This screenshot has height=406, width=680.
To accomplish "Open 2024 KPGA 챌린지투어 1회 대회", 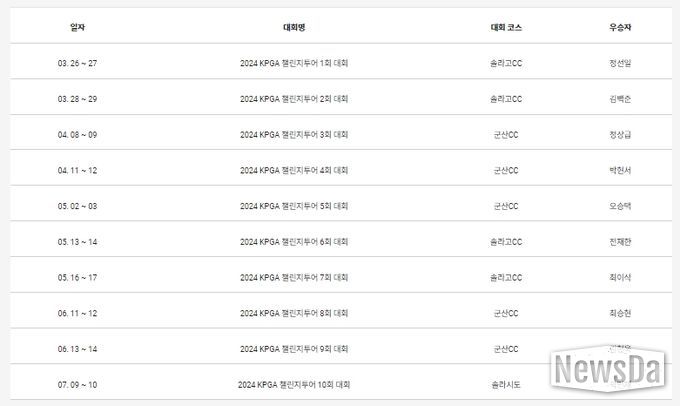I will pyautogui.click(x=294, y=63).
